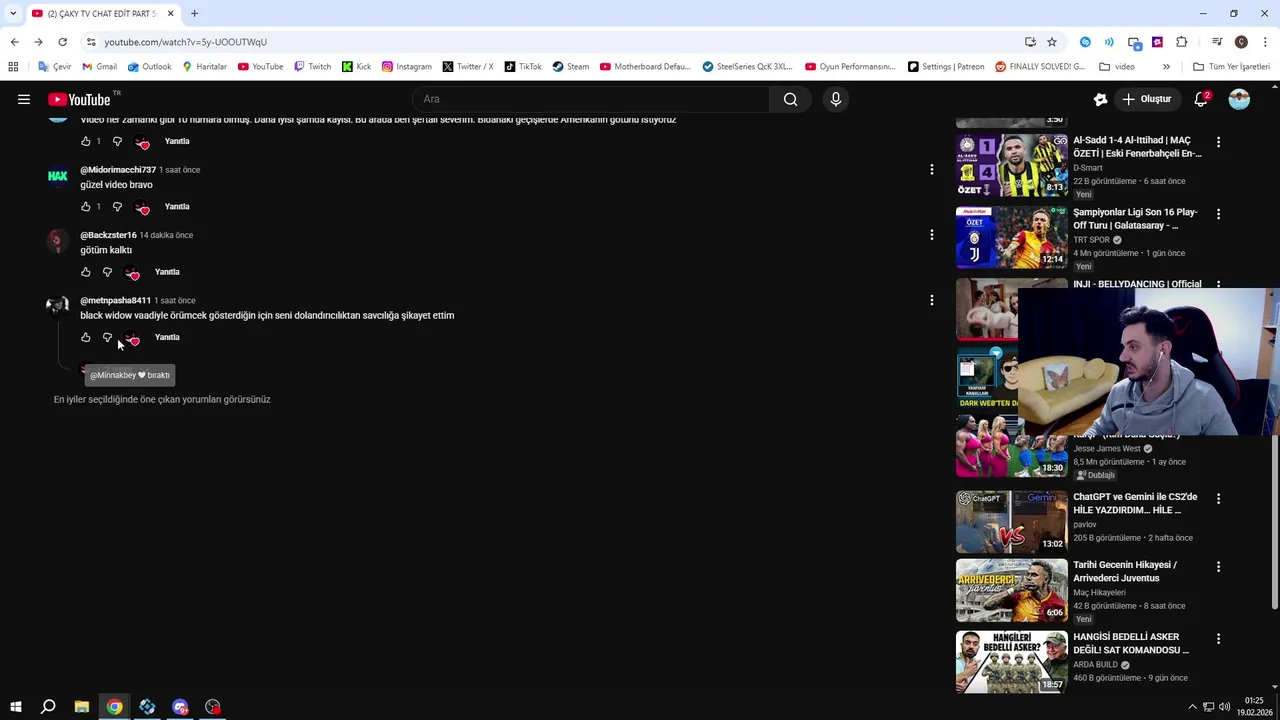Viewport: 1280px width, 720px height.
Task: Click the search magnifier button
Action: [790, 99]
